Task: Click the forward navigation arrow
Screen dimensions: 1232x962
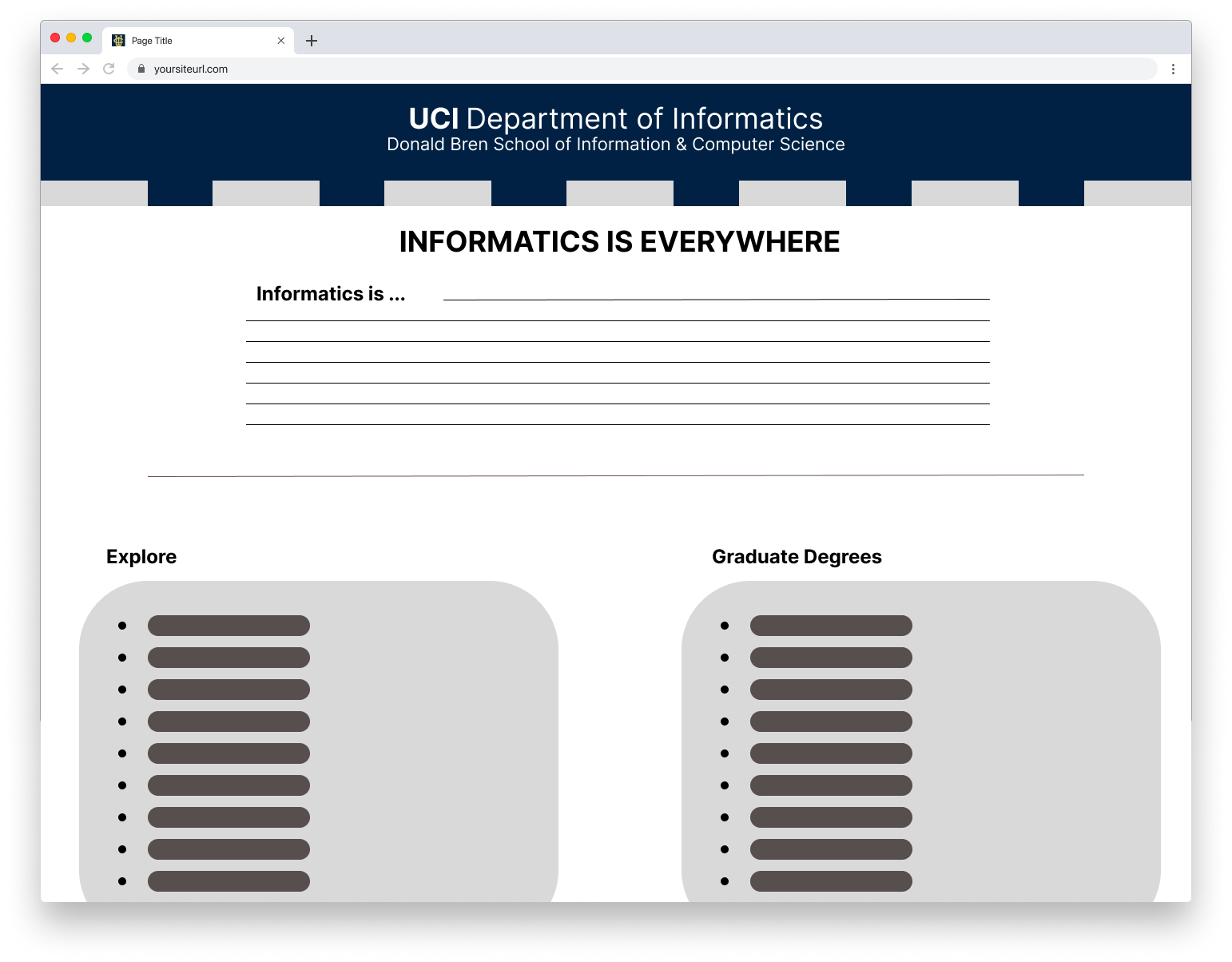Action: pos(83,69)
